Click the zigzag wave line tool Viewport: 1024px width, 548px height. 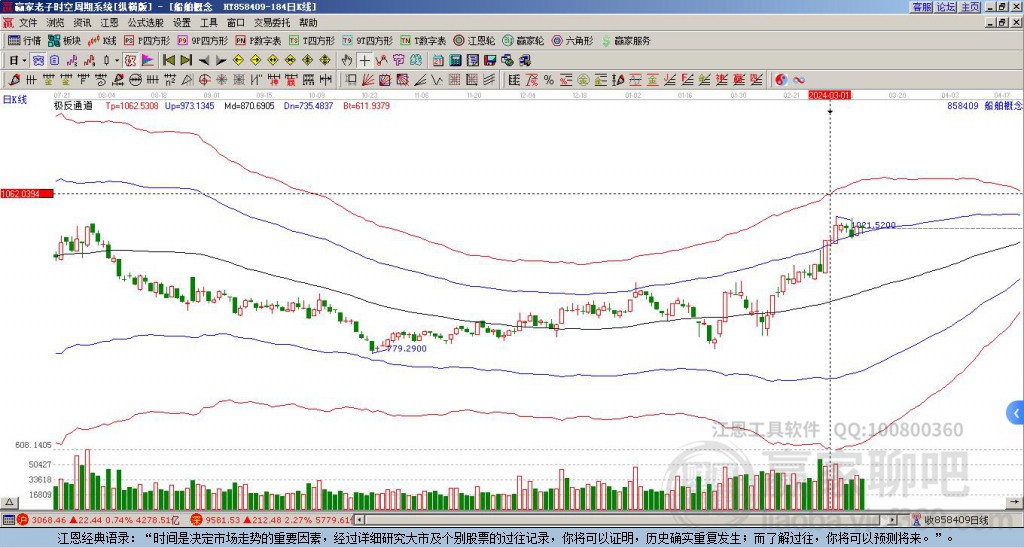coord(436,80)
